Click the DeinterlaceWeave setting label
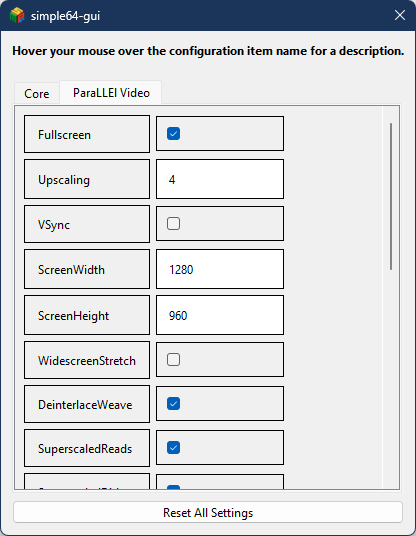This screenshot has width=416, height=536. [87, 404]
